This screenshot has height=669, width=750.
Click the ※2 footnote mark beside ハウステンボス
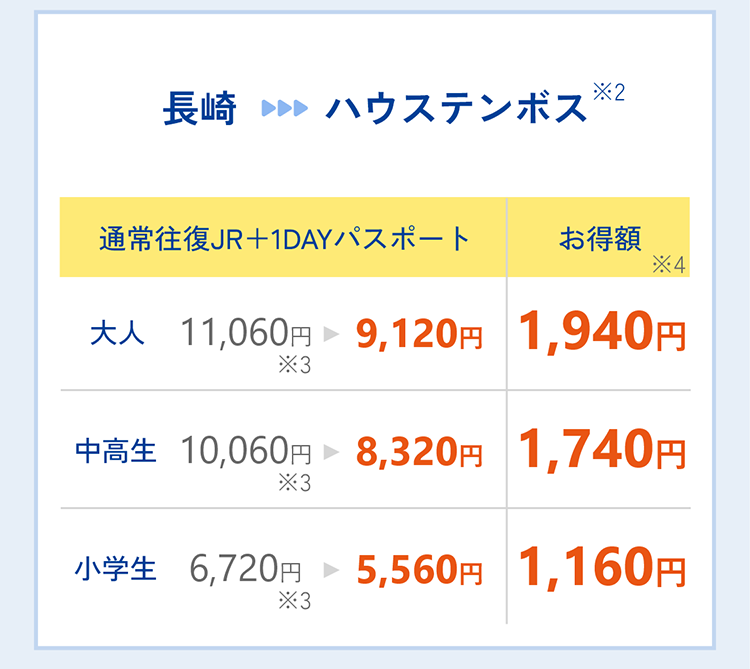[x=609, y=92]
